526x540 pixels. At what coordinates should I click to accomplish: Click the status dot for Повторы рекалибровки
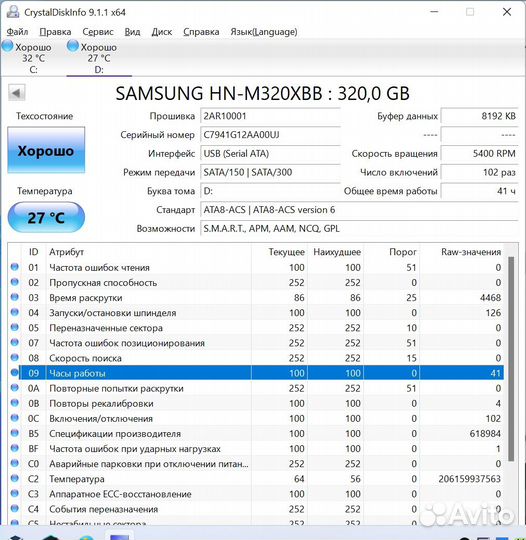14,403
